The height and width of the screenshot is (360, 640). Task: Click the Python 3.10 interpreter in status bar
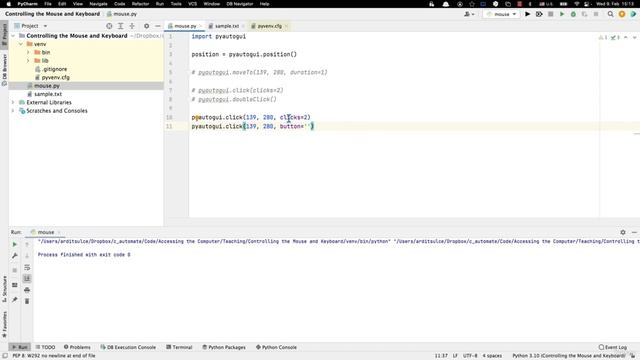pyautogui.click(x=568, y=356)
